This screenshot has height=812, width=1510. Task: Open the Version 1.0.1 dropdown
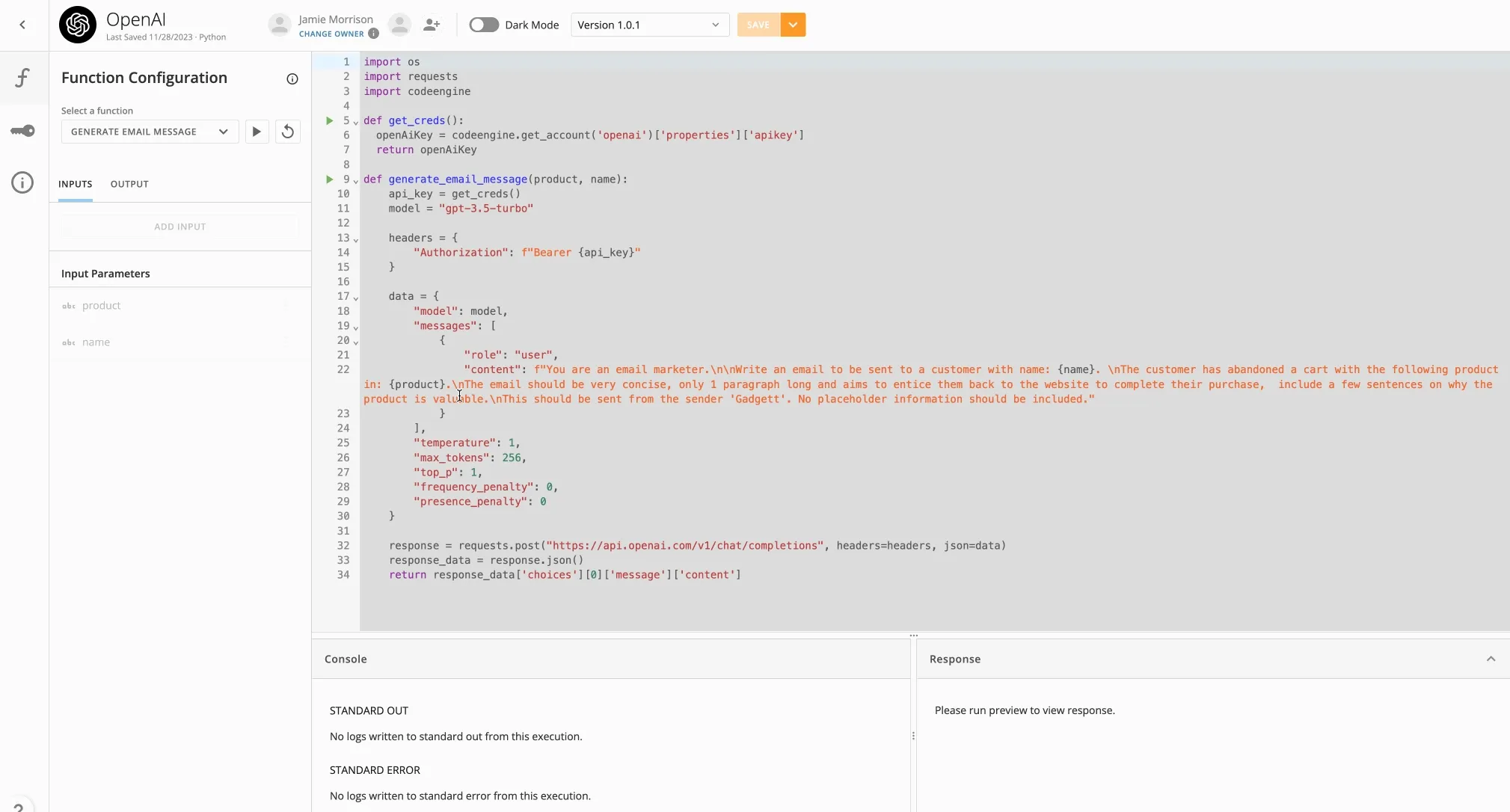(649, 25)
